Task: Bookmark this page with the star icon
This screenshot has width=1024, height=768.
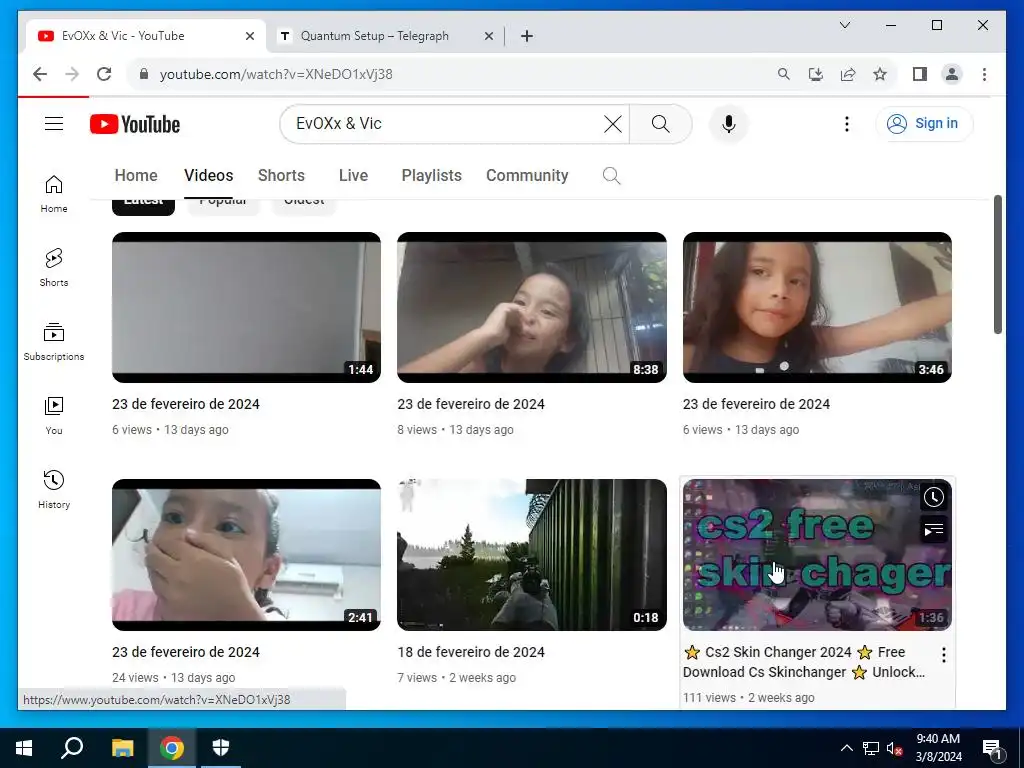Action: (880, 74)
